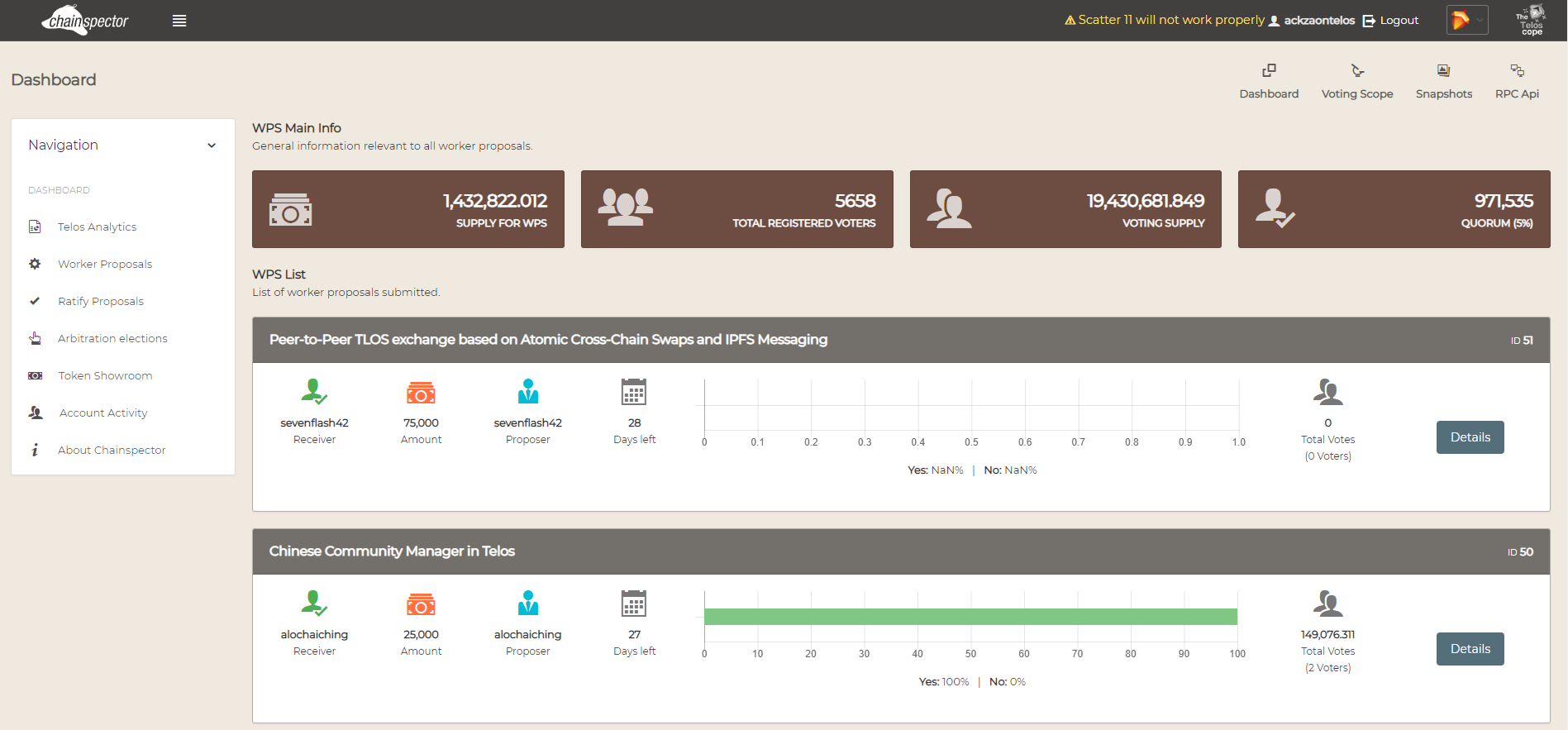Go to Telos Analytics in sidebar
This screenshot has height=730, width=1568.
pyautogui.click(x=97, y=227)
